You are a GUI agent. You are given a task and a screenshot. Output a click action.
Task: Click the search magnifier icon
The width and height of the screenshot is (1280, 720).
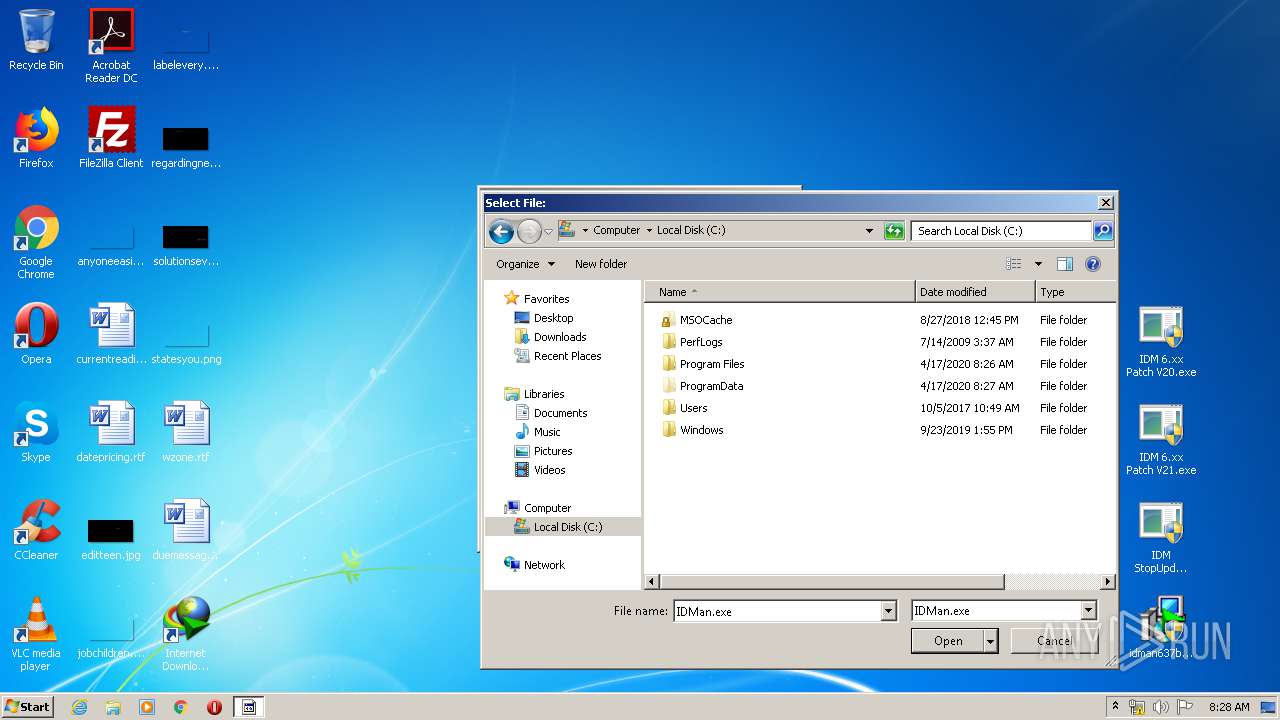[1102, 231]
